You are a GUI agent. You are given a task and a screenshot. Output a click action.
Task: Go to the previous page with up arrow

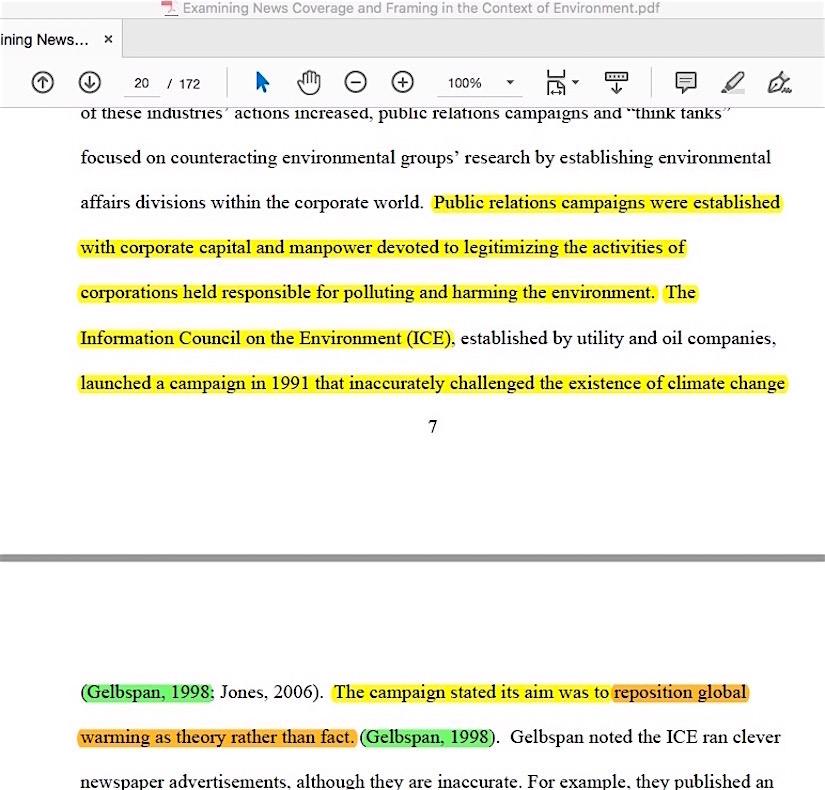click(42, 83)
